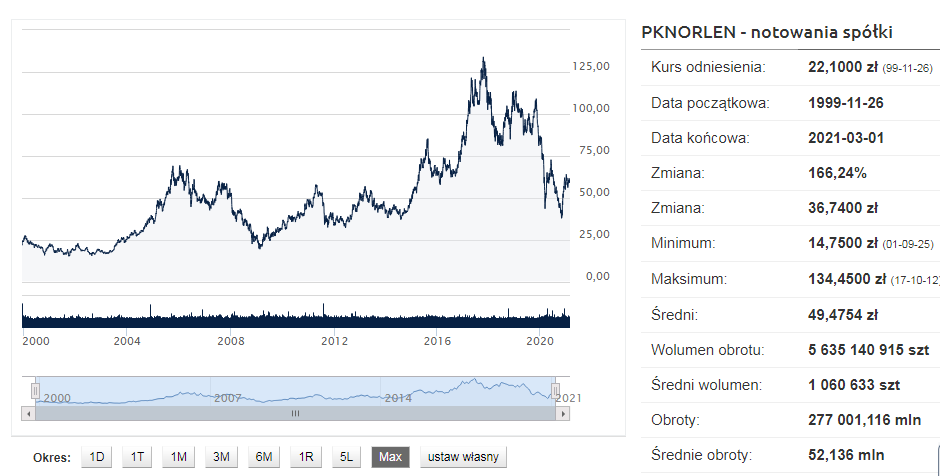Click the active Max period button
Screen dimensions: 940x476
click(x=390, y=457)
